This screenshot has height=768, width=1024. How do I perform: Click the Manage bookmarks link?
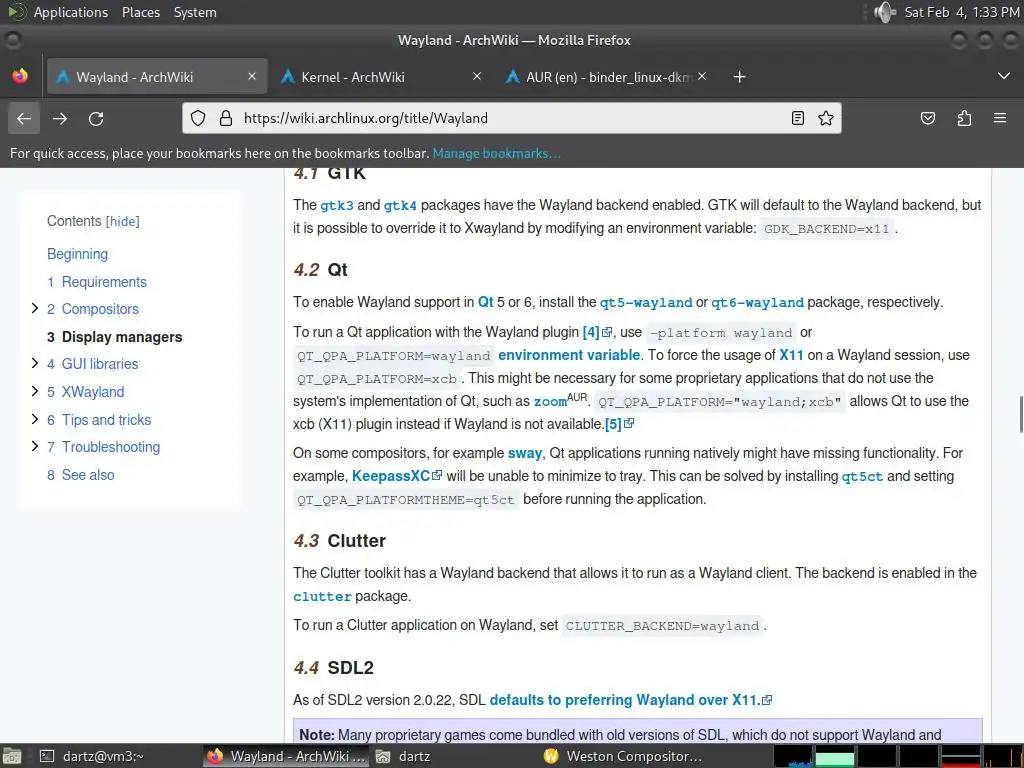tap(496, 153)
